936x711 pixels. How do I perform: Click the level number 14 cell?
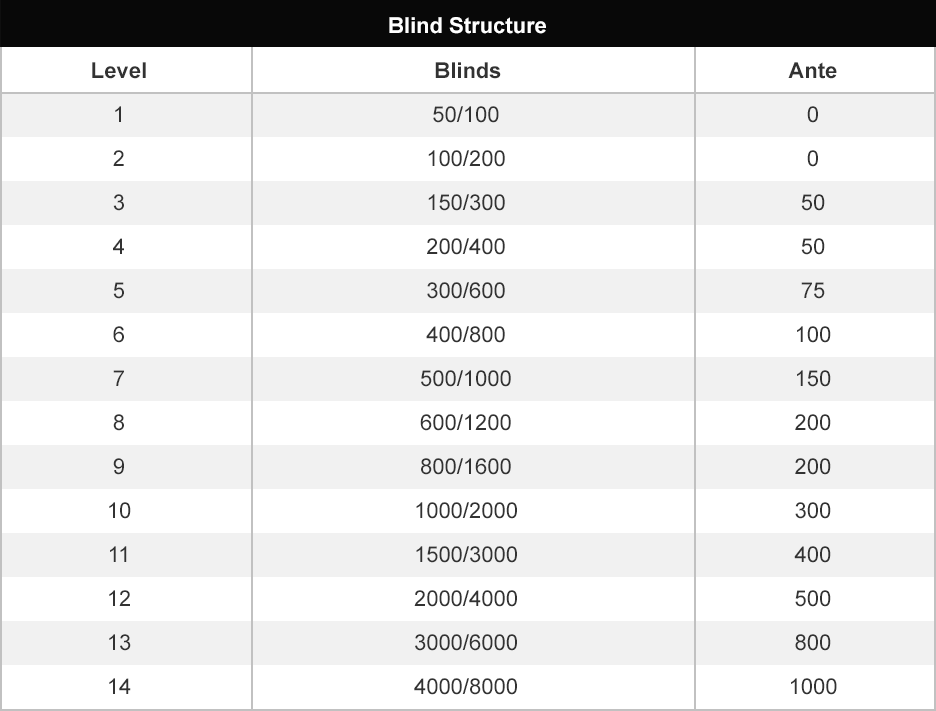[118, 687]
